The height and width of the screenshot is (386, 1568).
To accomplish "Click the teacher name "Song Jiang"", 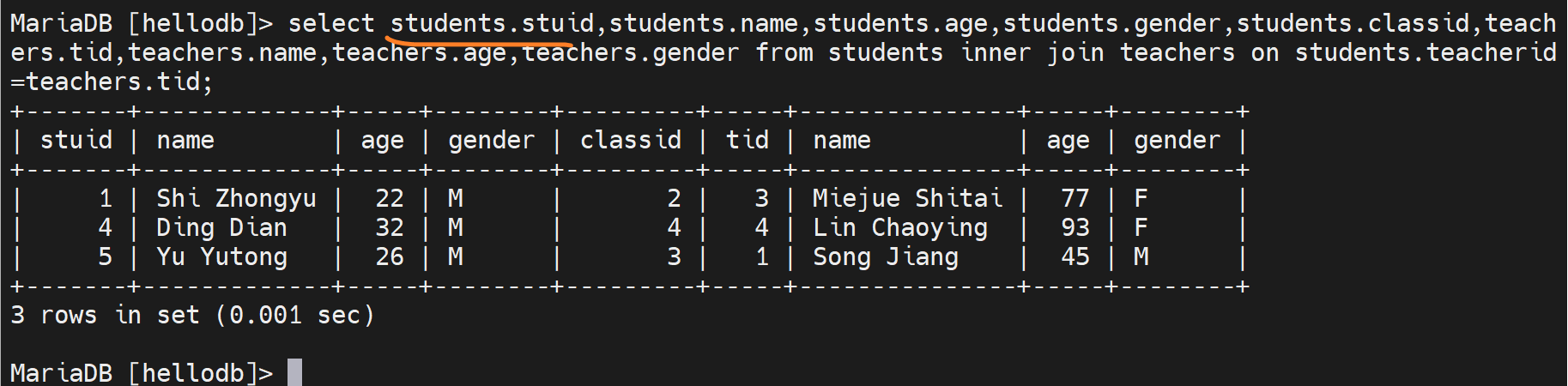I will point(886,256).
